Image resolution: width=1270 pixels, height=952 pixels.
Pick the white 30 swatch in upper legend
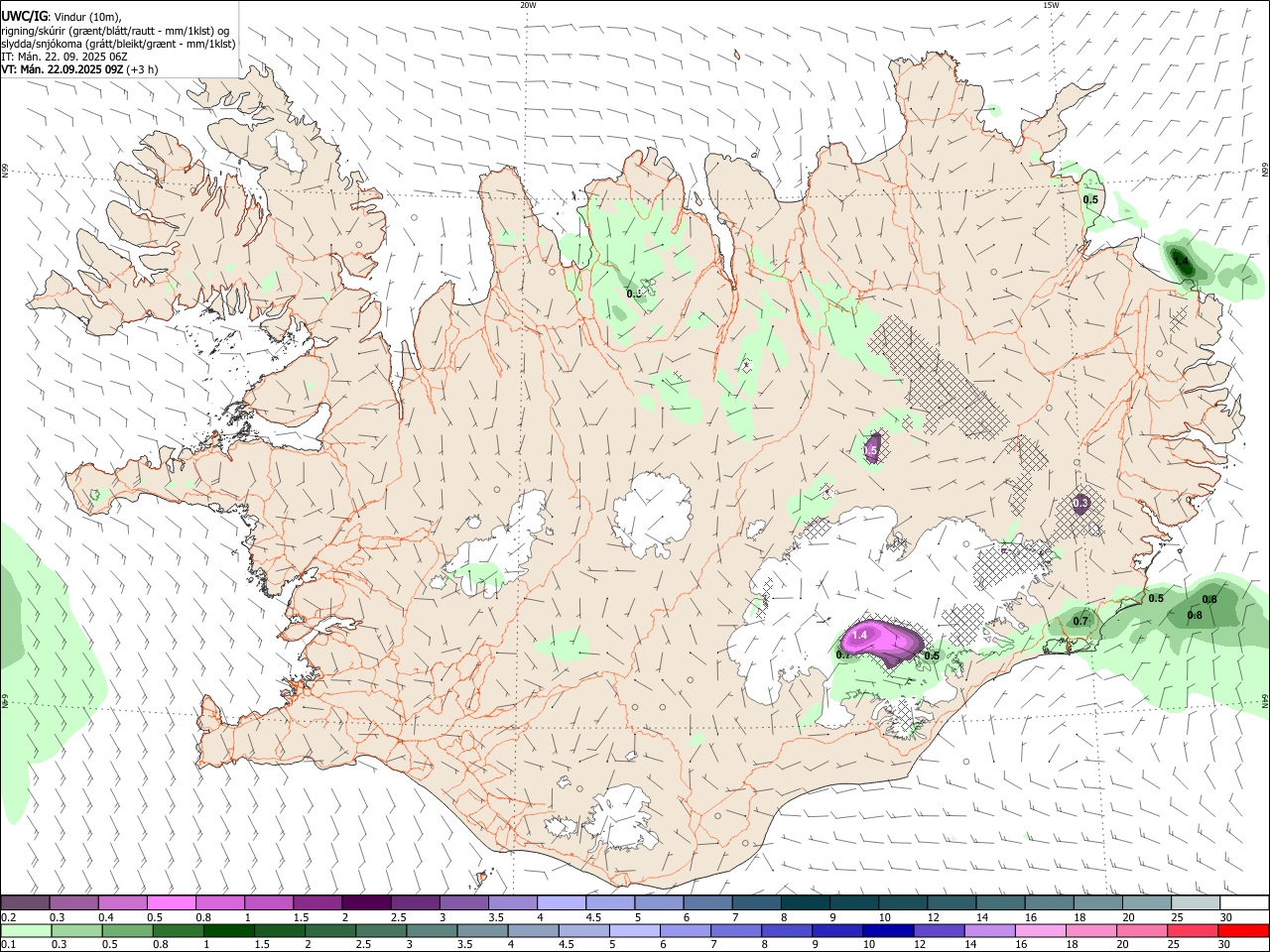click(x=1244, y=903)
